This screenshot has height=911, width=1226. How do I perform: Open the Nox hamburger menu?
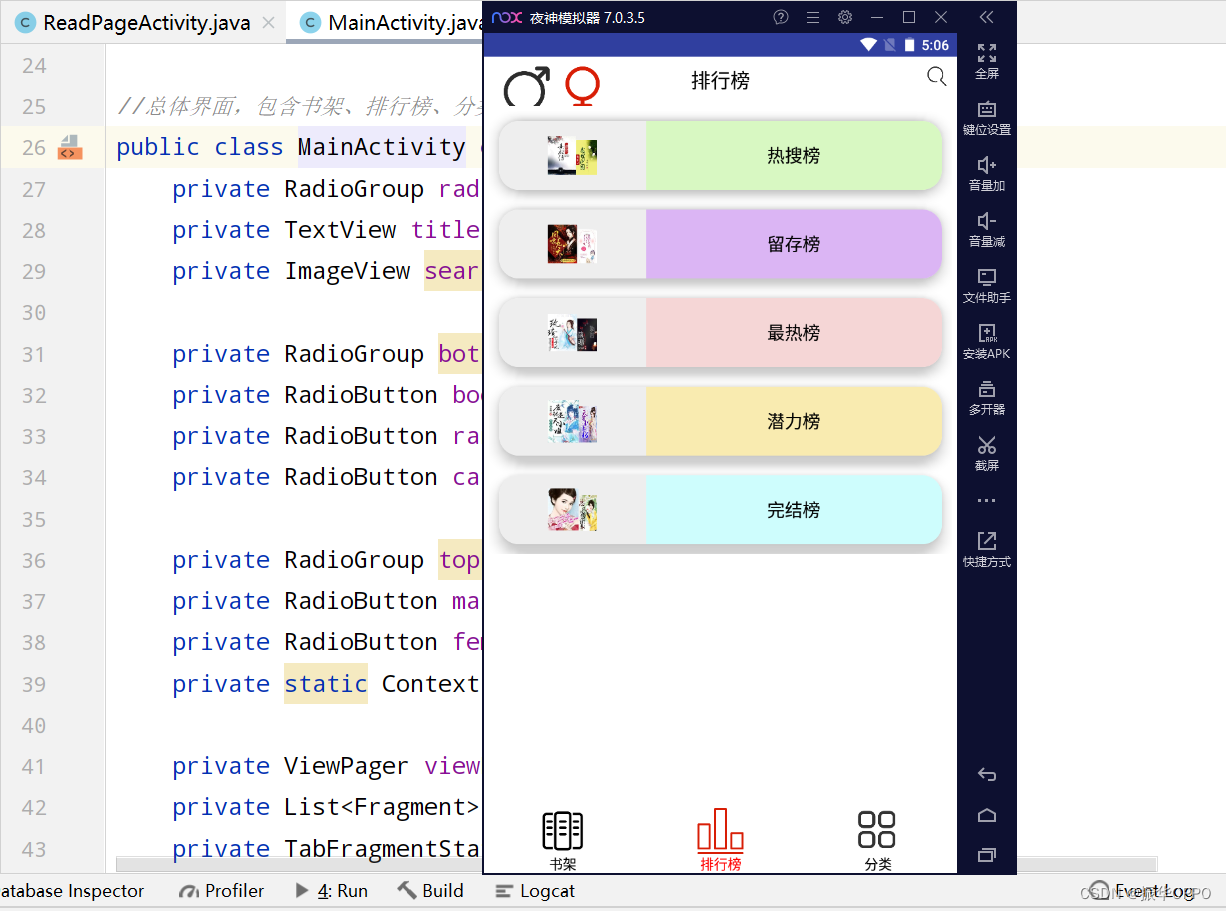813,17
